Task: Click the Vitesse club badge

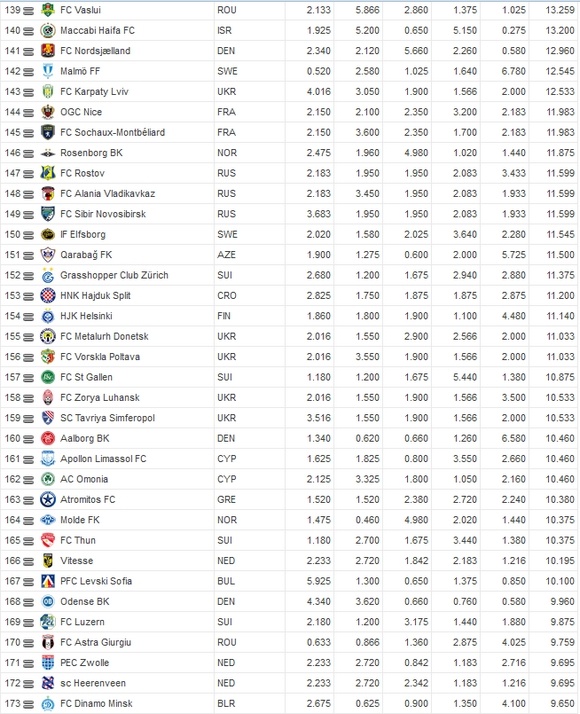Action: tap(48, 561)
